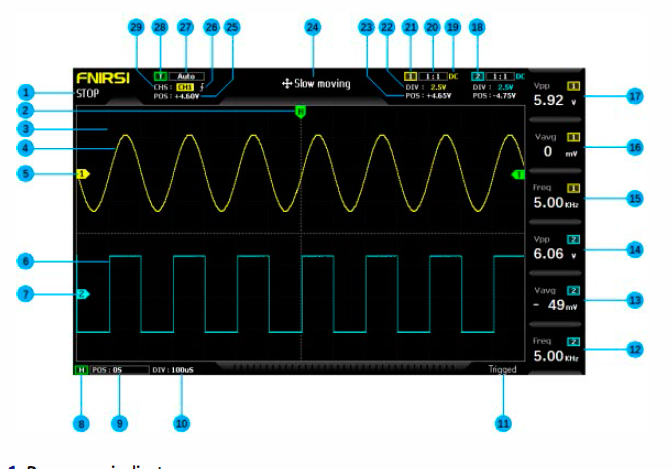Click the Slow moving cross-arrows icon
This screenshot has width=672, height=469.
click(287, 84)
